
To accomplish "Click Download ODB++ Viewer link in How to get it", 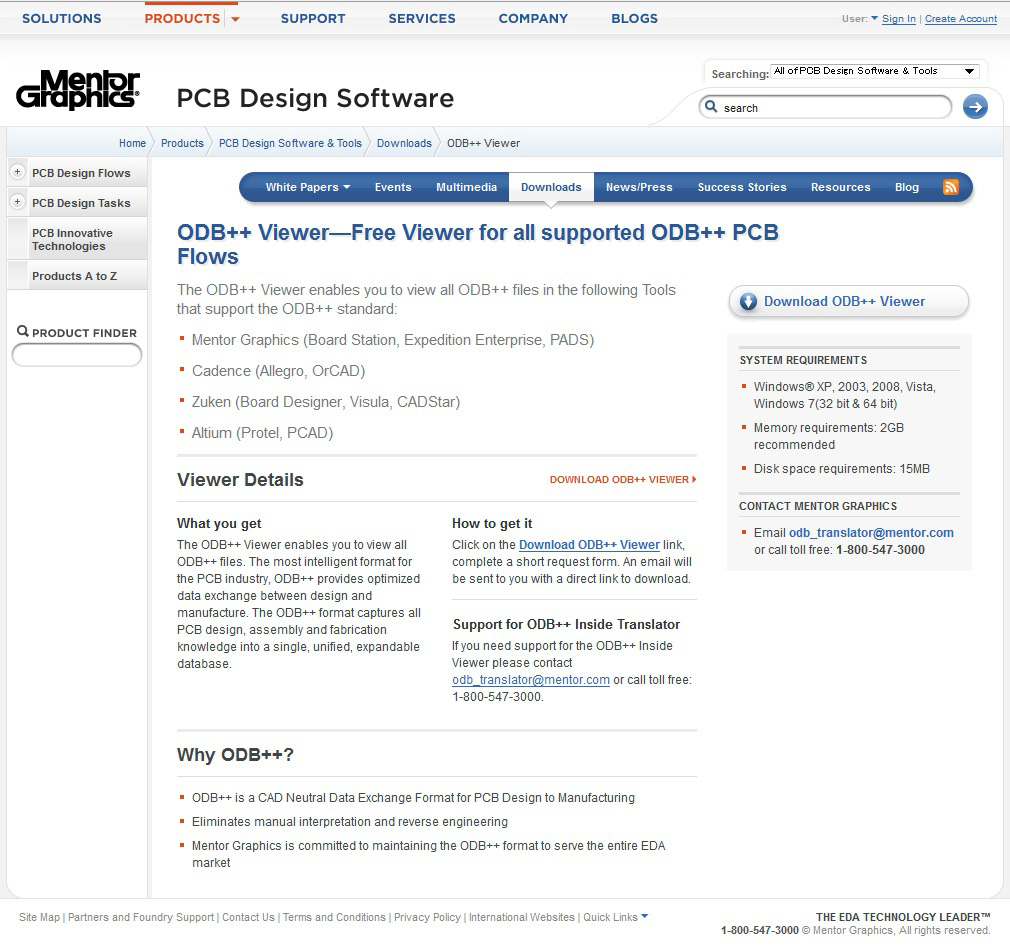I will pos(589,545).
